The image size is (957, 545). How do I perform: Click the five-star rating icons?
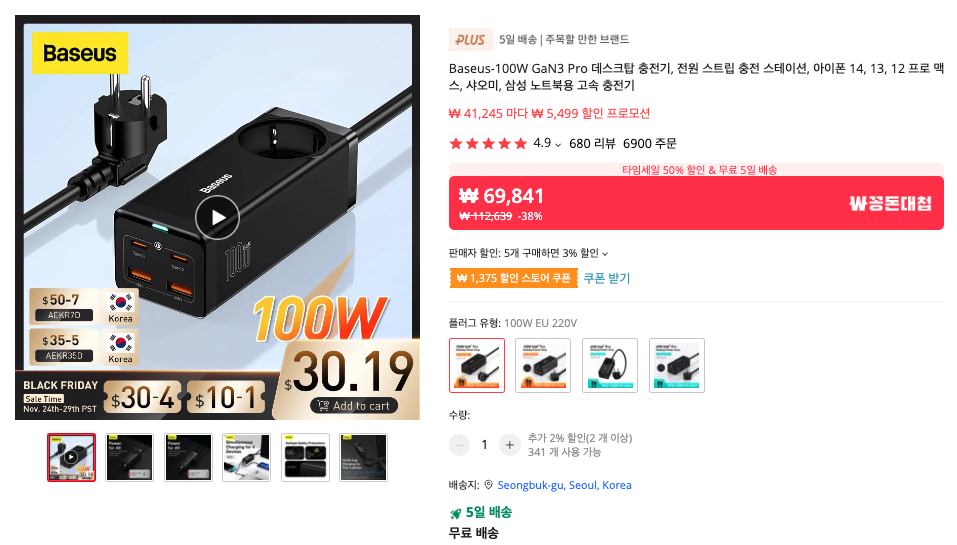(488, 143)
